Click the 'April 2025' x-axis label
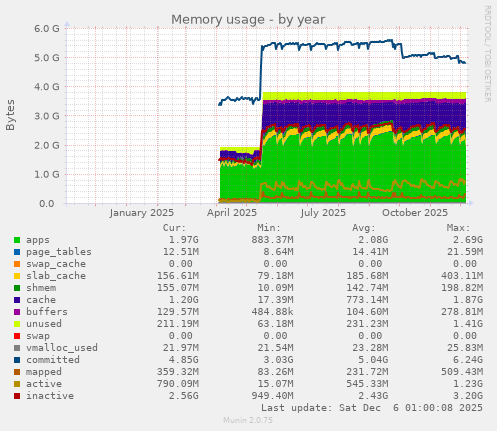 pyautogui.click(x=232, y=213)
